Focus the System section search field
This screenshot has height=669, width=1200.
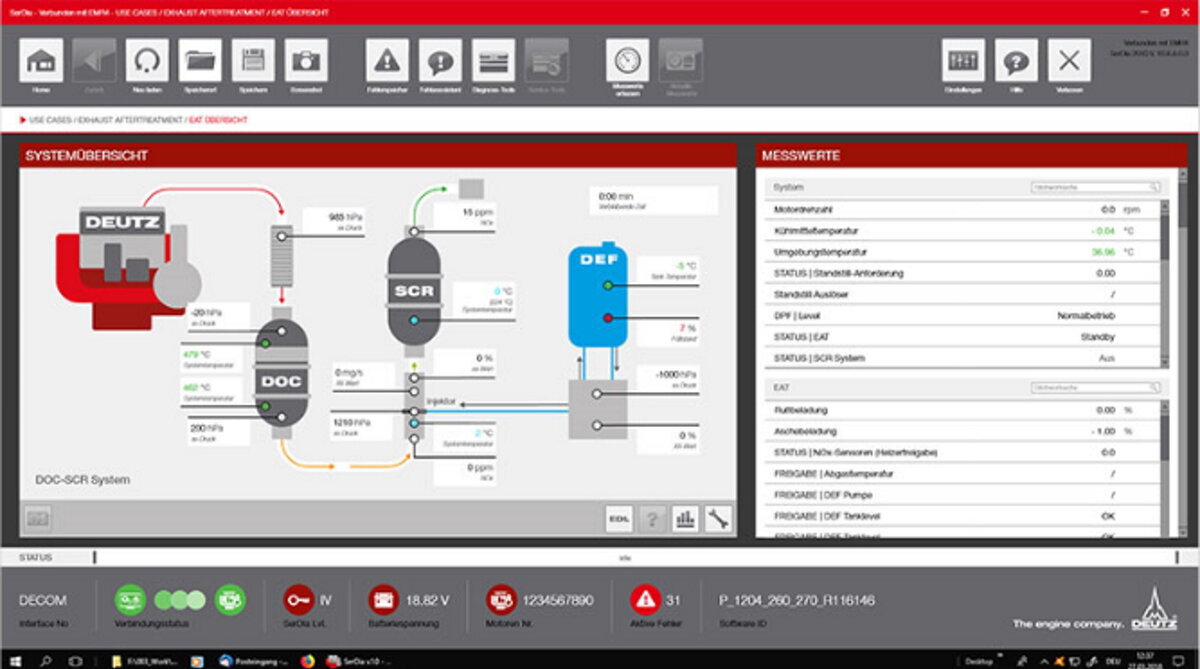1096,187
